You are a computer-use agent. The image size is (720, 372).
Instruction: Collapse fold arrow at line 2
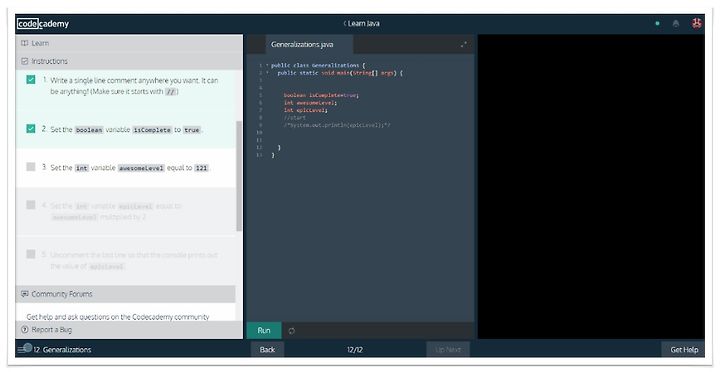pyautogui.click(x=267, y=73)
